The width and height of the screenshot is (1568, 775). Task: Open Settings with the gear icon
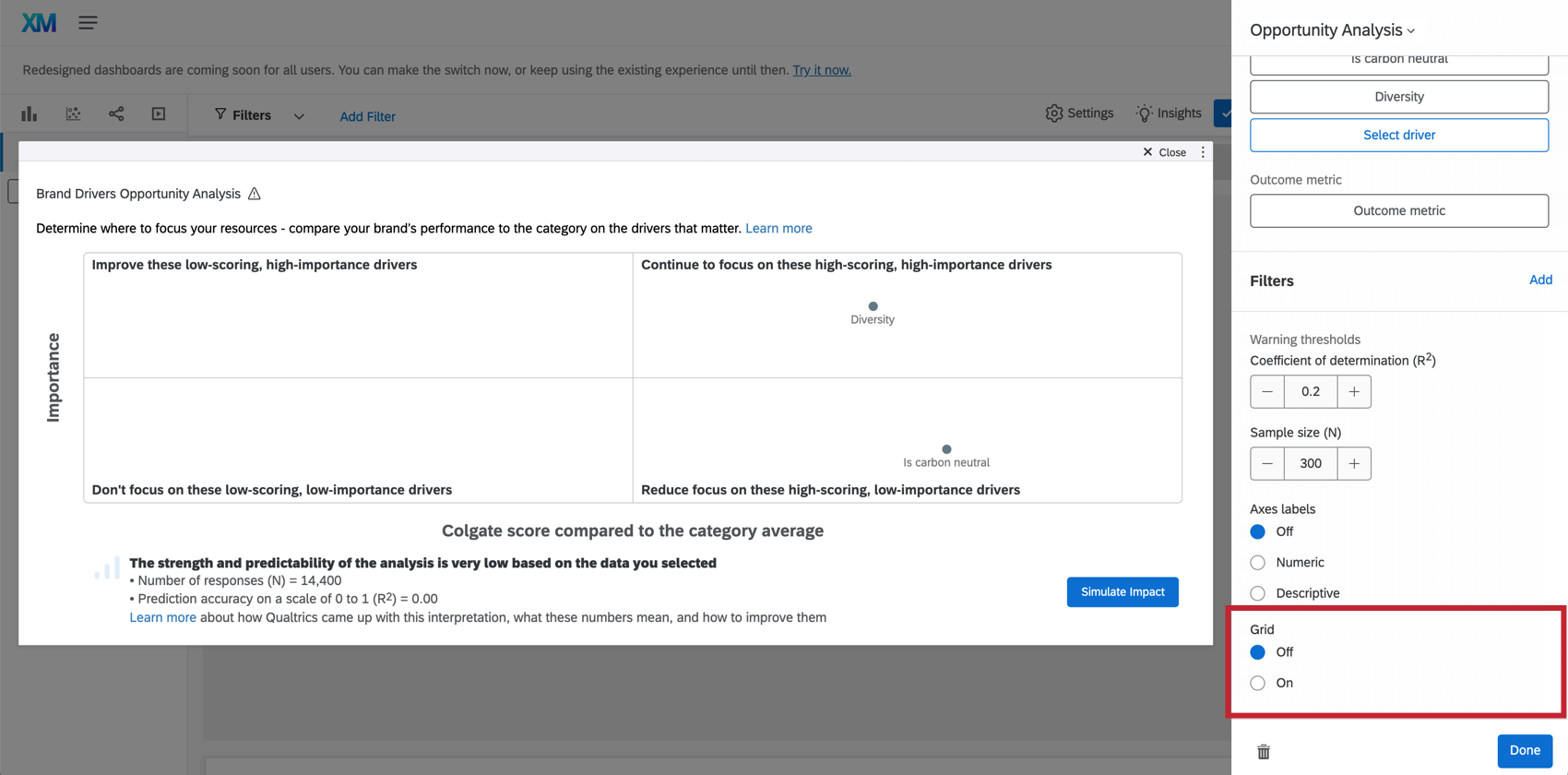point(1079,113)
